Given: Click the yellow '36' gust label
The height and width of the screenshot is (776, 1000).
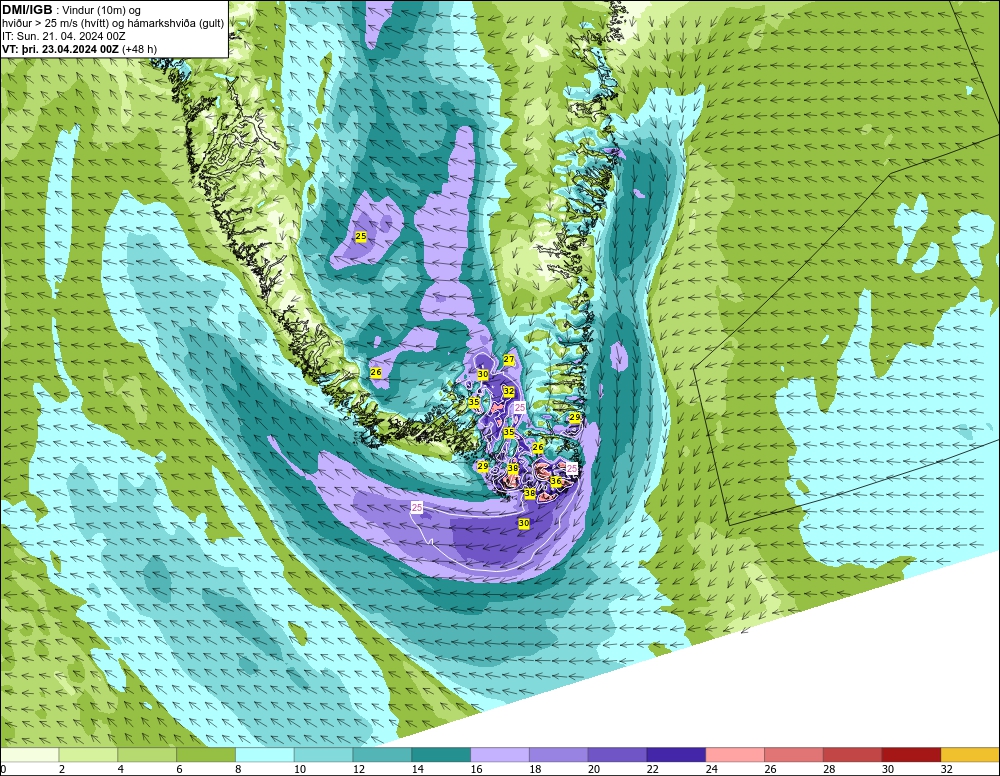Looking at the screenshot, I should coord(555,481).
